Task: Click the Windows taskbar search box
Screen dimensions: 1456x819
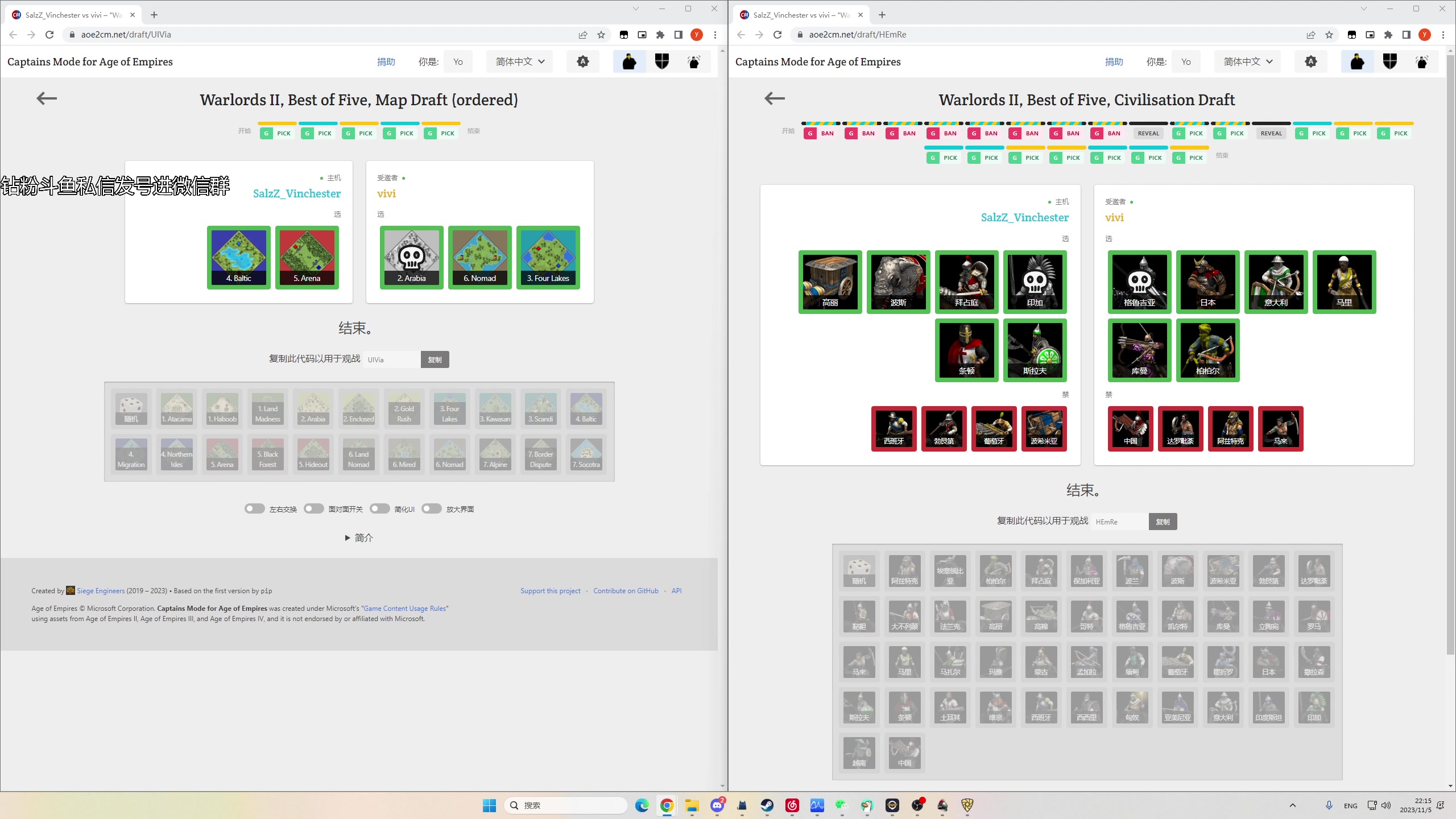Action: pyautogui.click(x=566, y=805)
